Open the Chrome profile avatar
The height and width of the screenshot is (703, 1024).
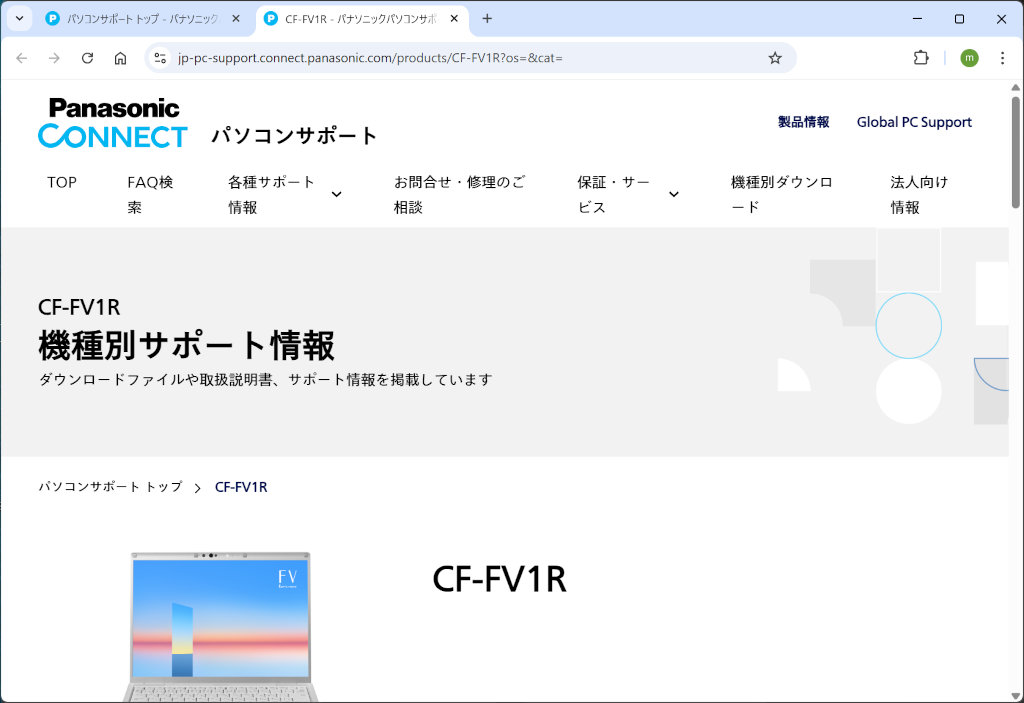(969, 58)
